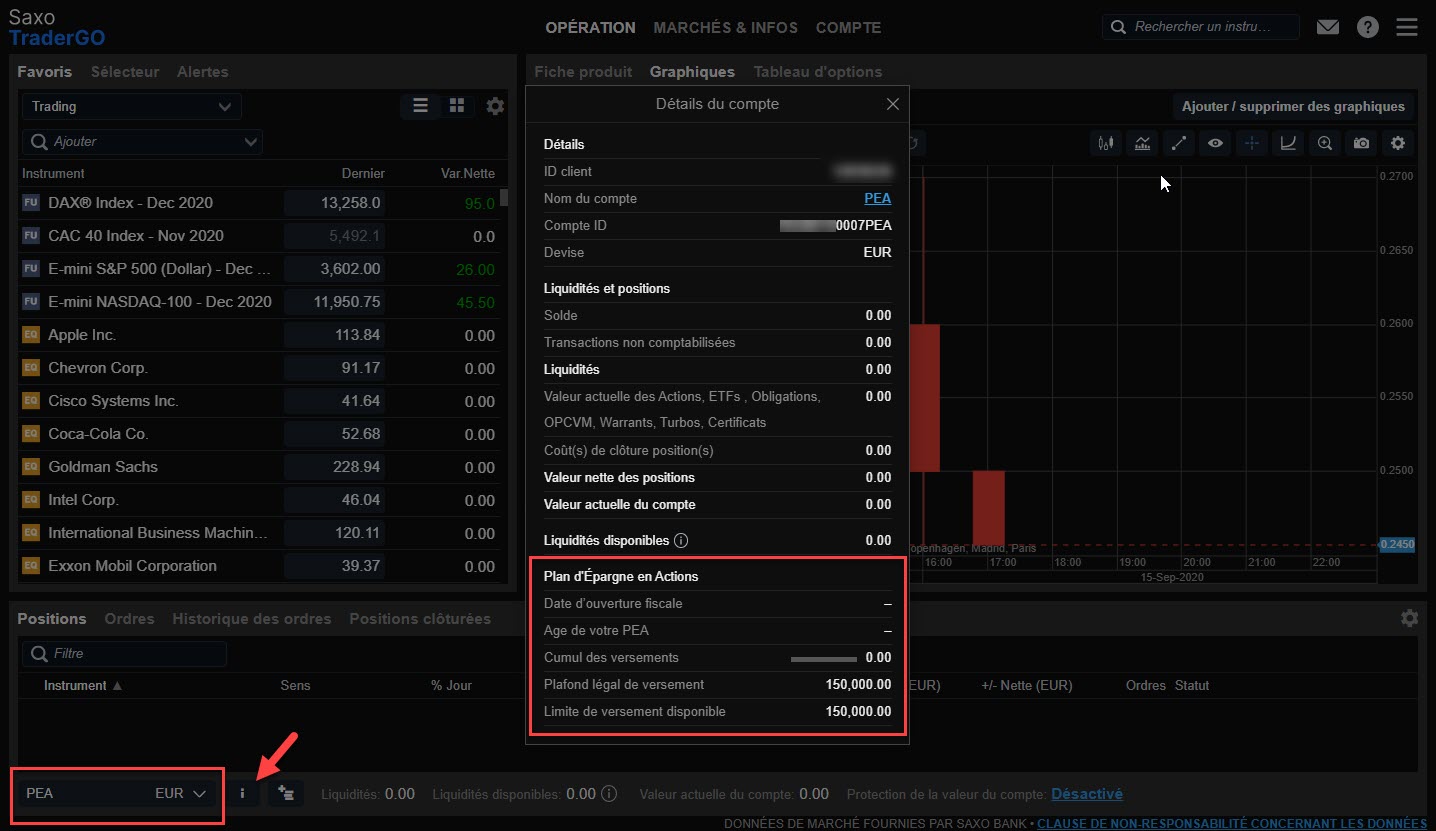The width and height of the screenshot is (1436, 831).
Task: Click the Dernier column header
Action: point(363,173)
